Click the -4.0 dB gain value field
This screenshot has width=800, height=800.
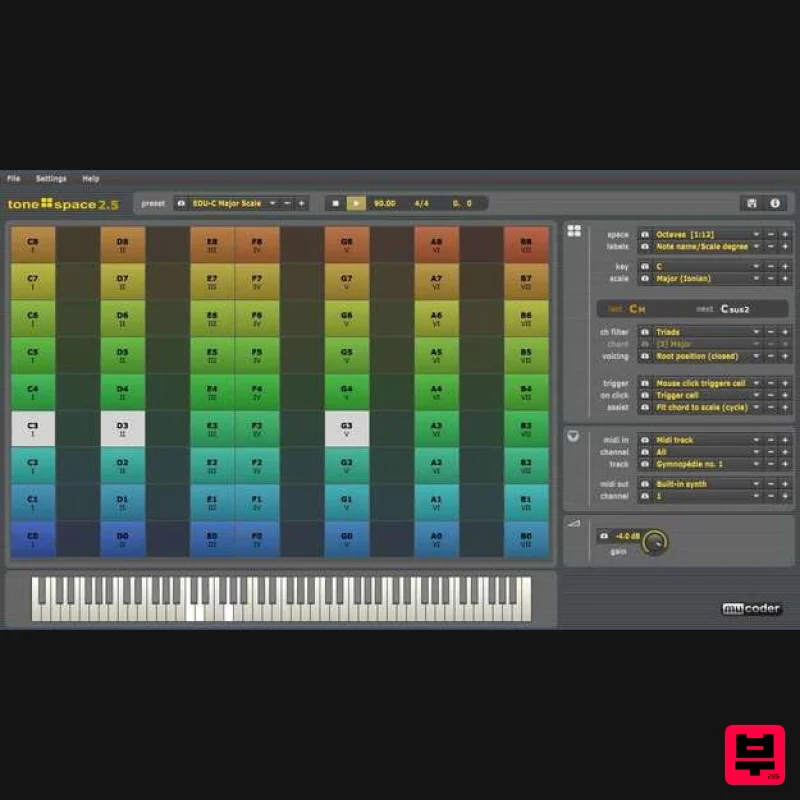pyautogui.click(x=627, y=536)
